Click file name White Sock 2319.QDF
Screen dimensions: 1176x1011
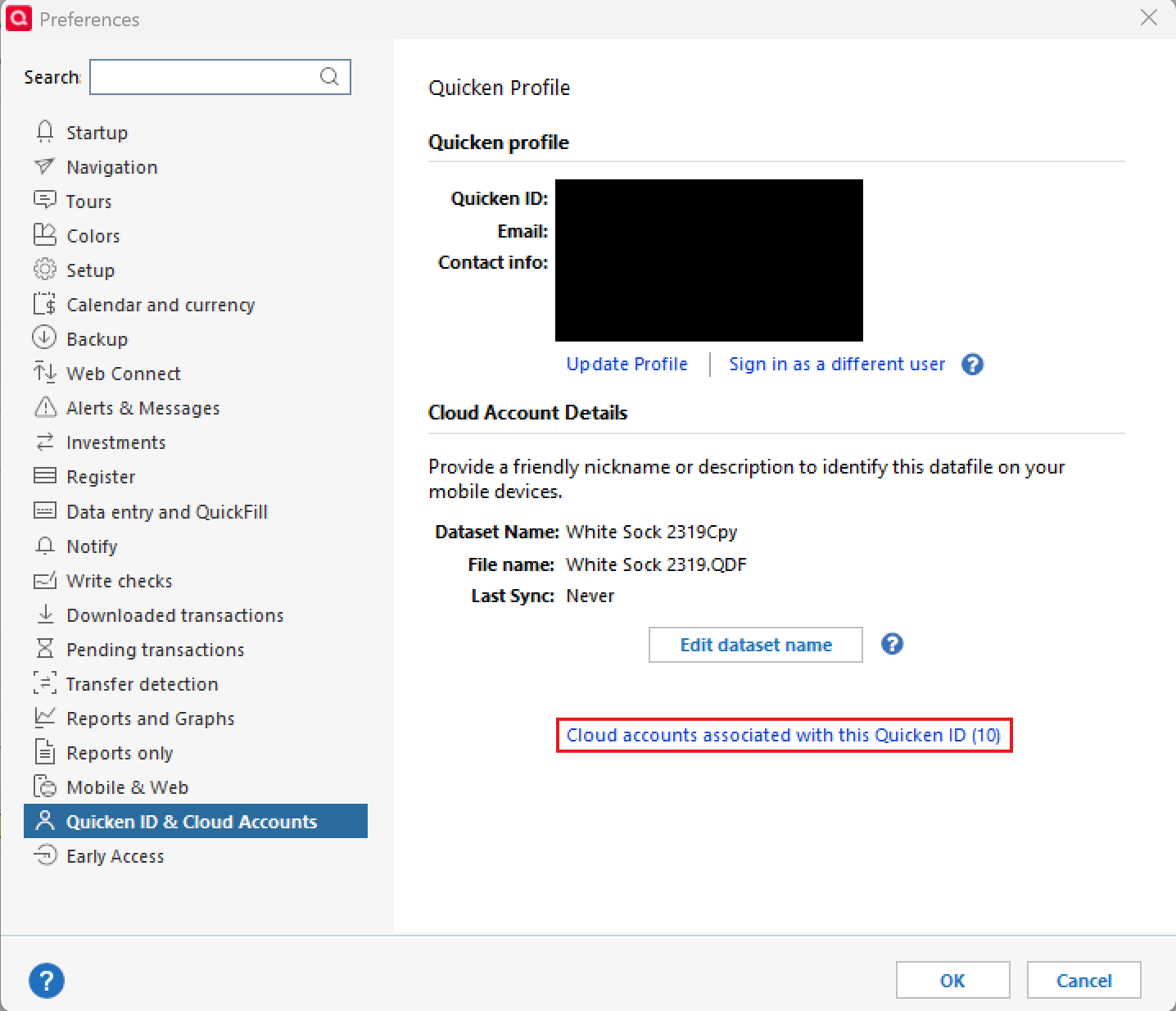point(657,564)
